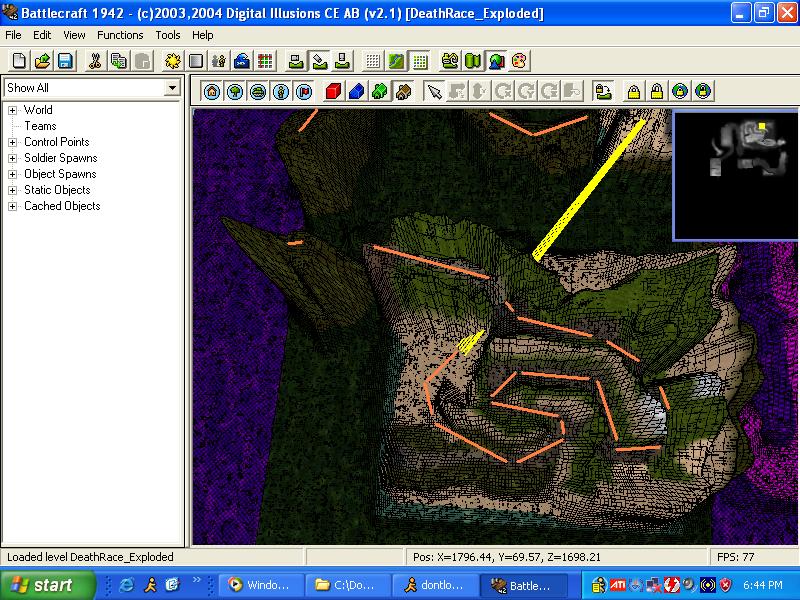Open the Help menu
Viewport: 800px width, 600px height.
(x=203, y=35)
